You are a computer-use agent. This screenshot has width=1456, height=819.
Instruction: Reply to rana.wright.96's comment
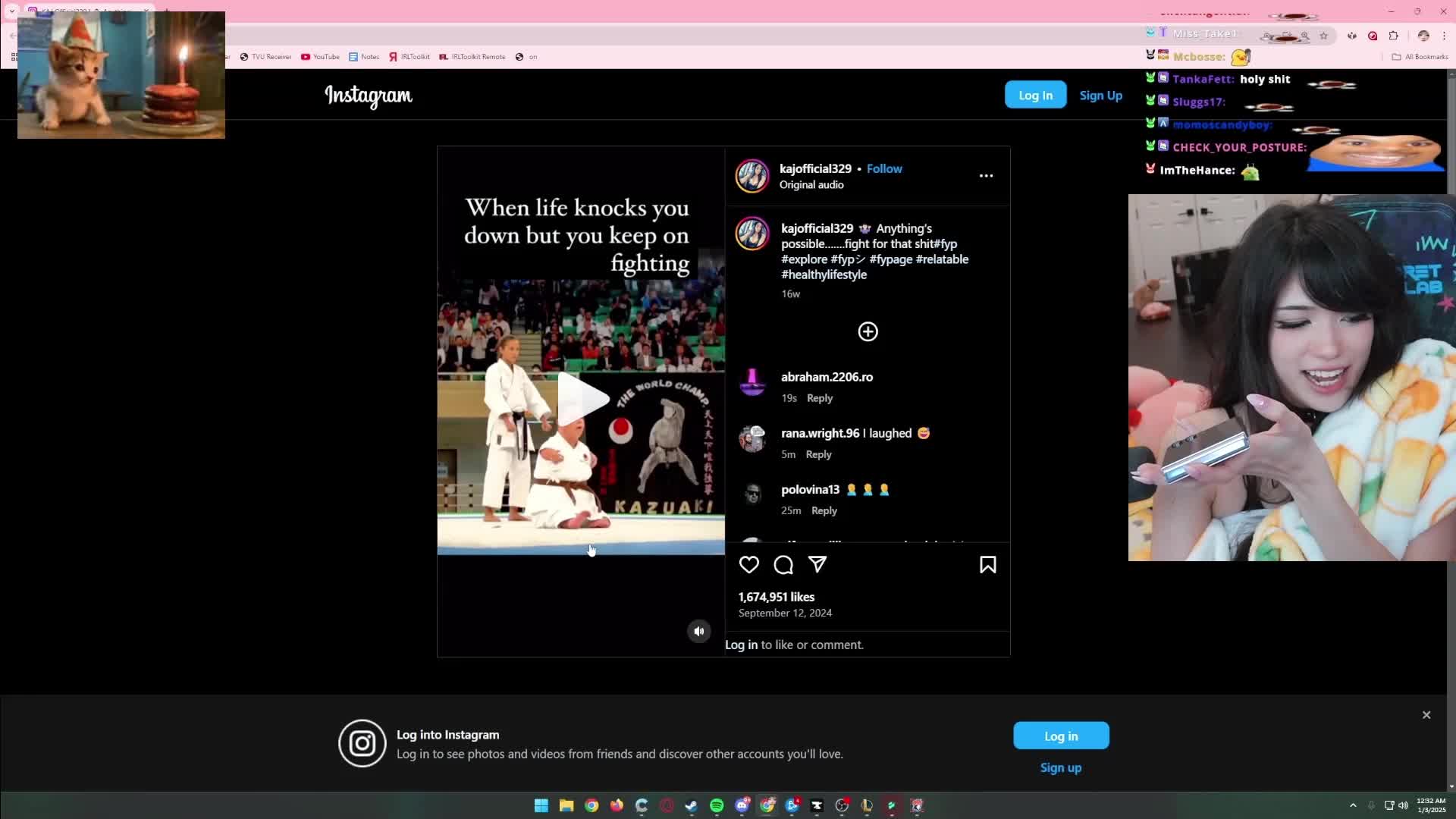point(818,454)
